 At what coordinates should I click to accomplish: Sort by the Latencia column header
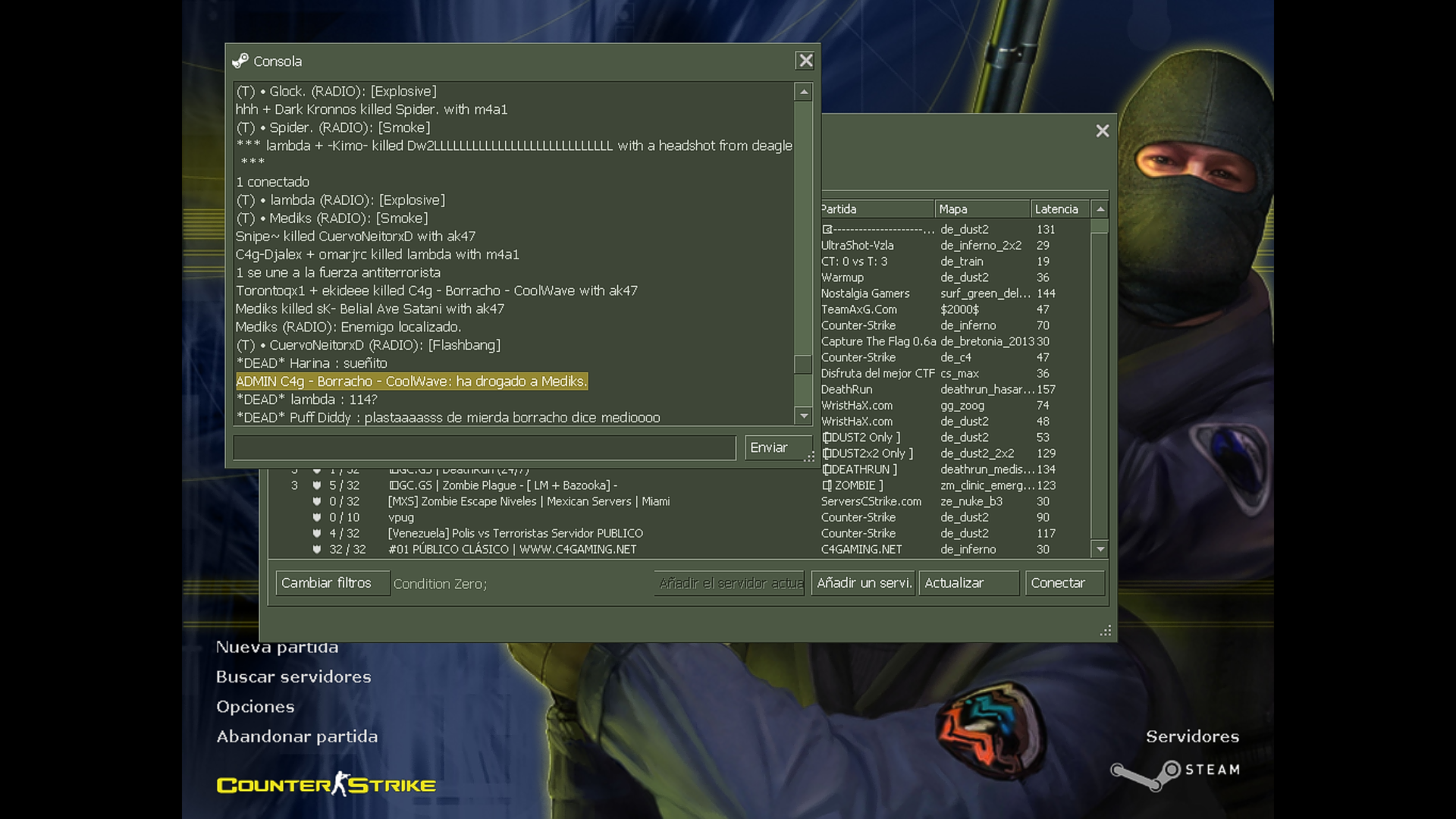coord(1061,209)
